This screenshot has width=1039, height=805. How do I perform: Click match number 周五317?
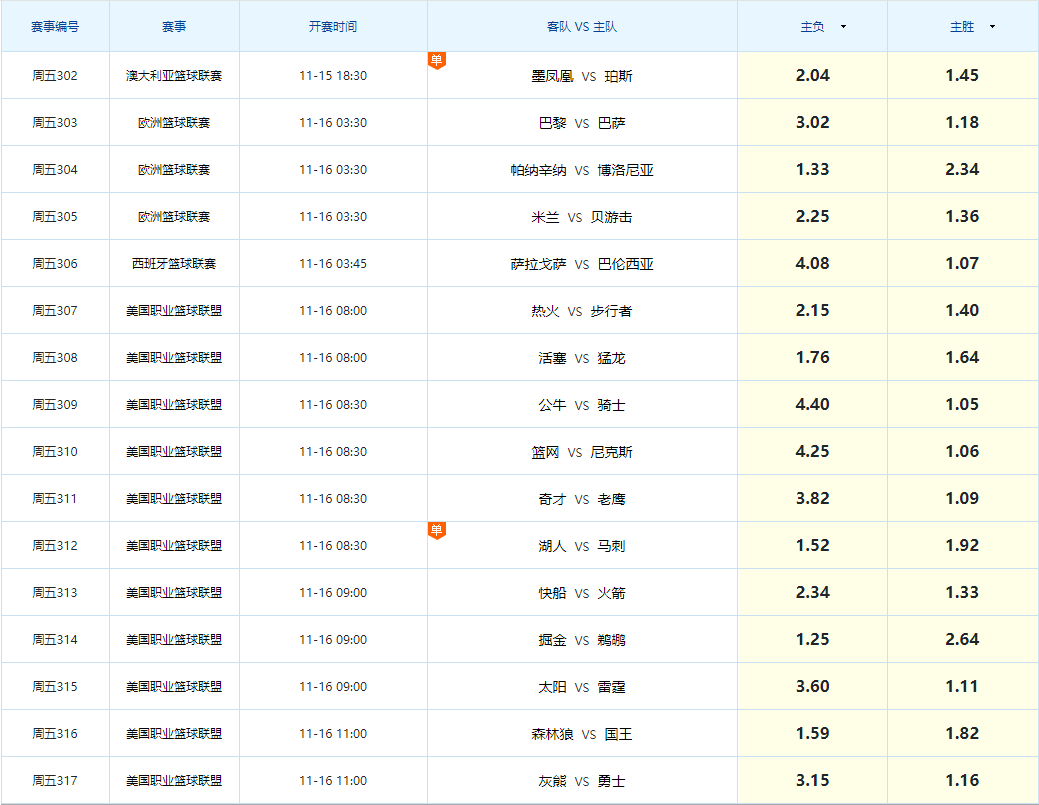click(55, 781)
